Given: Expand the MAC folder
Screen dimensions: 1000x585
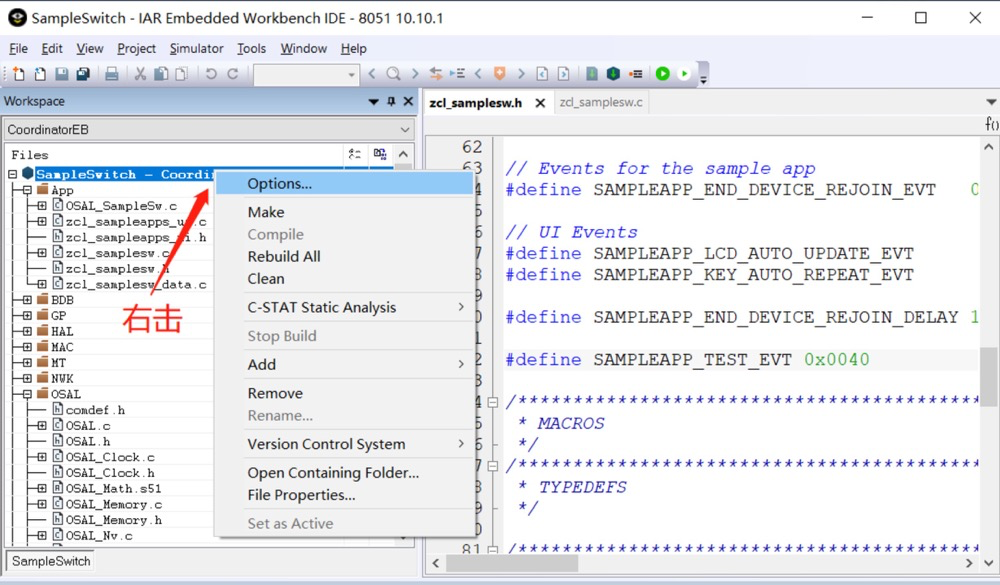Looking at the screenshot, I should pyautogui.click(x=27, y=347).
